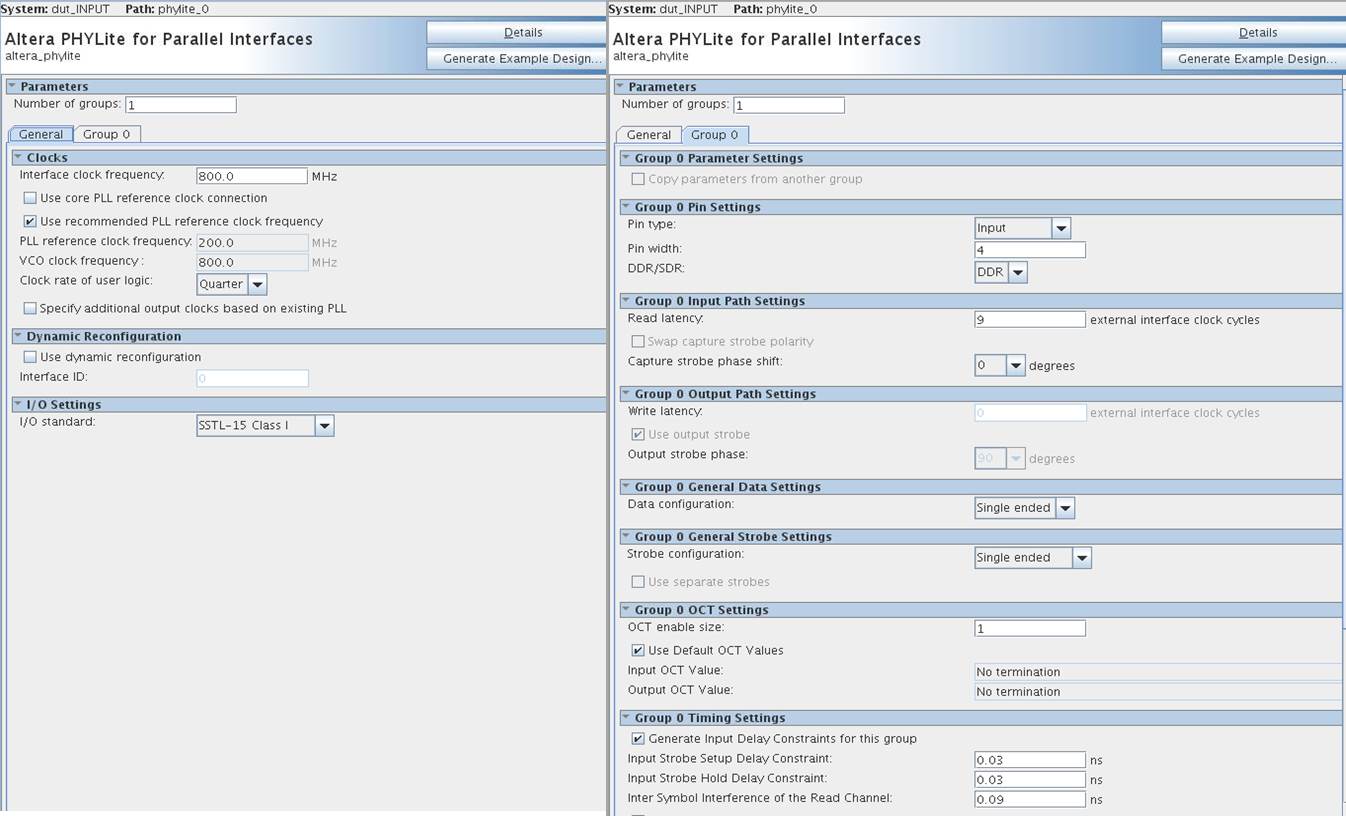Screen dimensions: 1346x816
Task: Collapse Group 0 General Data Settings section
Action: click(x=626, y=487)
